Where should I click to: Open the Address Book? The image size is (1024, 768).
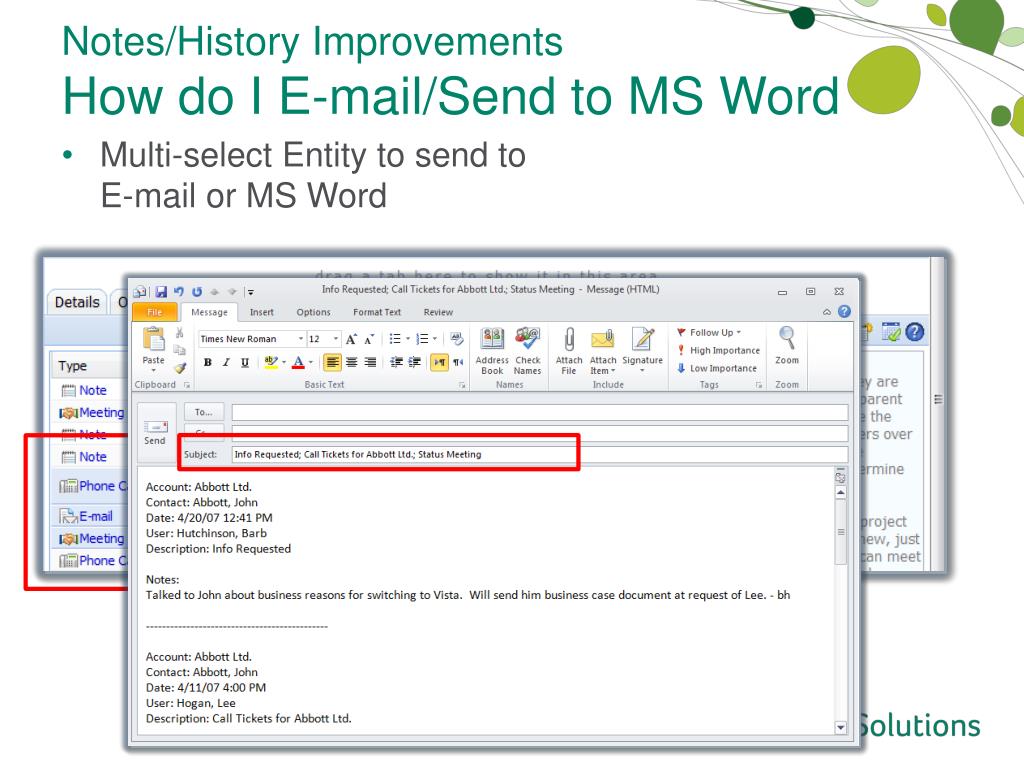click(x=492, y=351)
